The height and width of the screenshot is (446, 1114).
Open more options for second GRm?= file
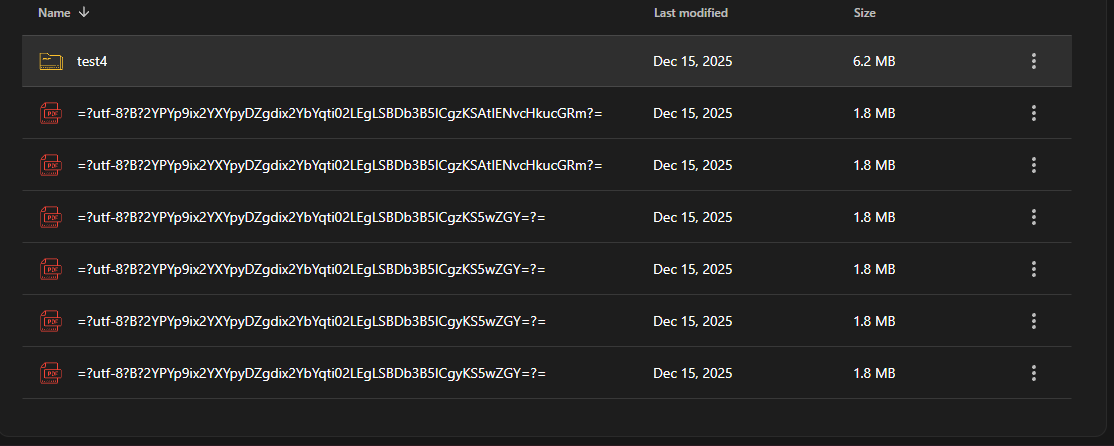coord(1034,165)
